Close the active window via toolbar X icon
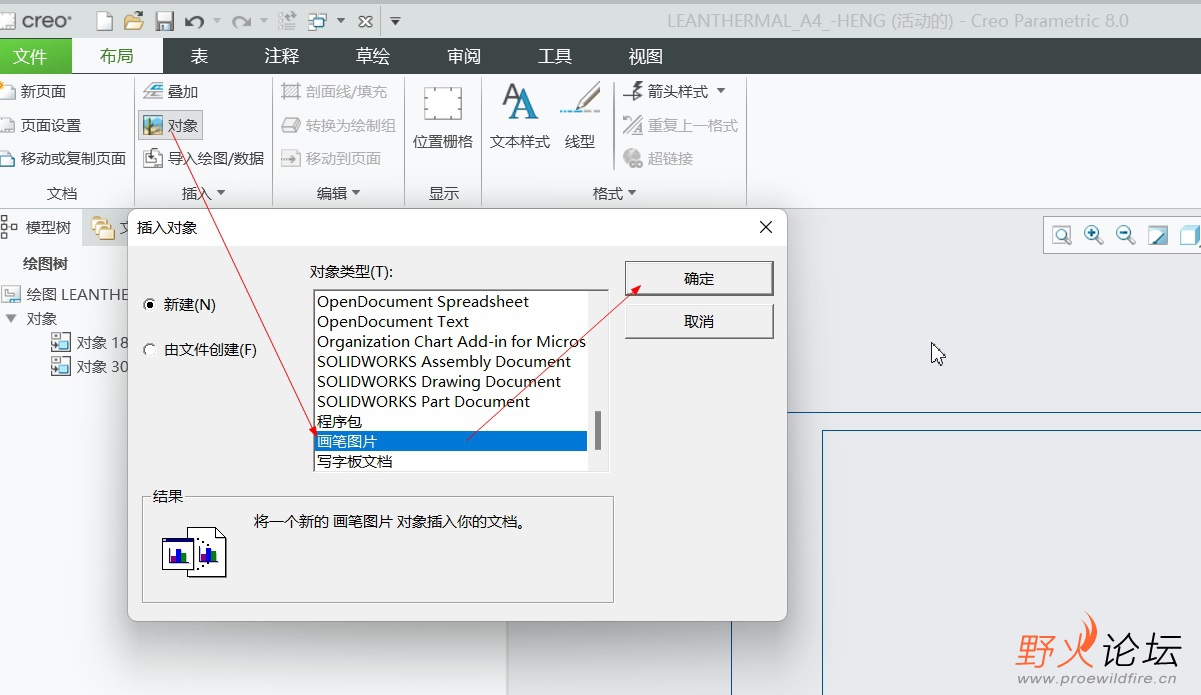 (365, 20)
